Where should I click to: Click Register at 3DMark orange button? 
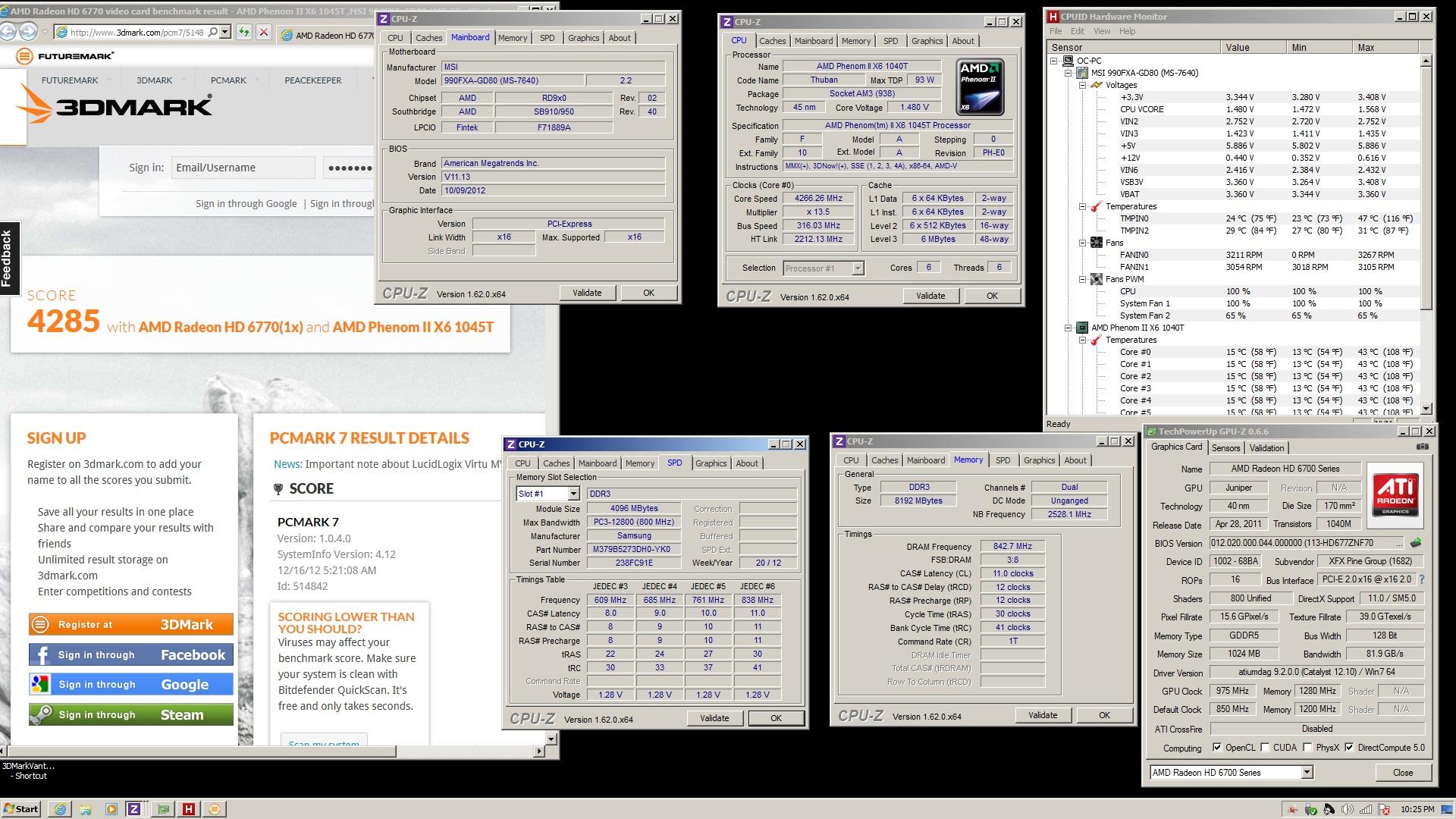point(130,624)
